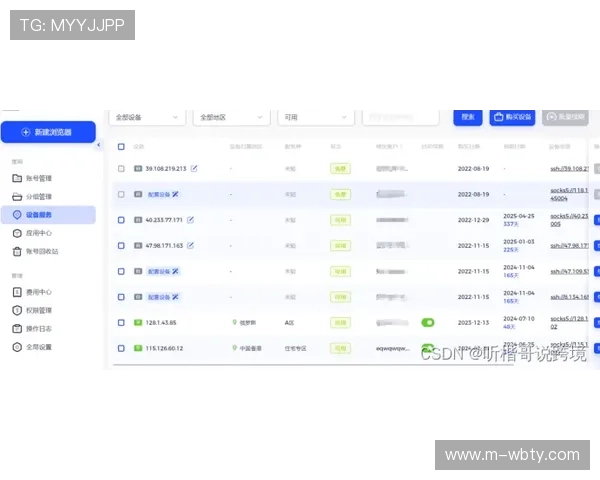Toggle the select-all checkbox in table header
Screen dimensions: 600x480
coord(121,147)
